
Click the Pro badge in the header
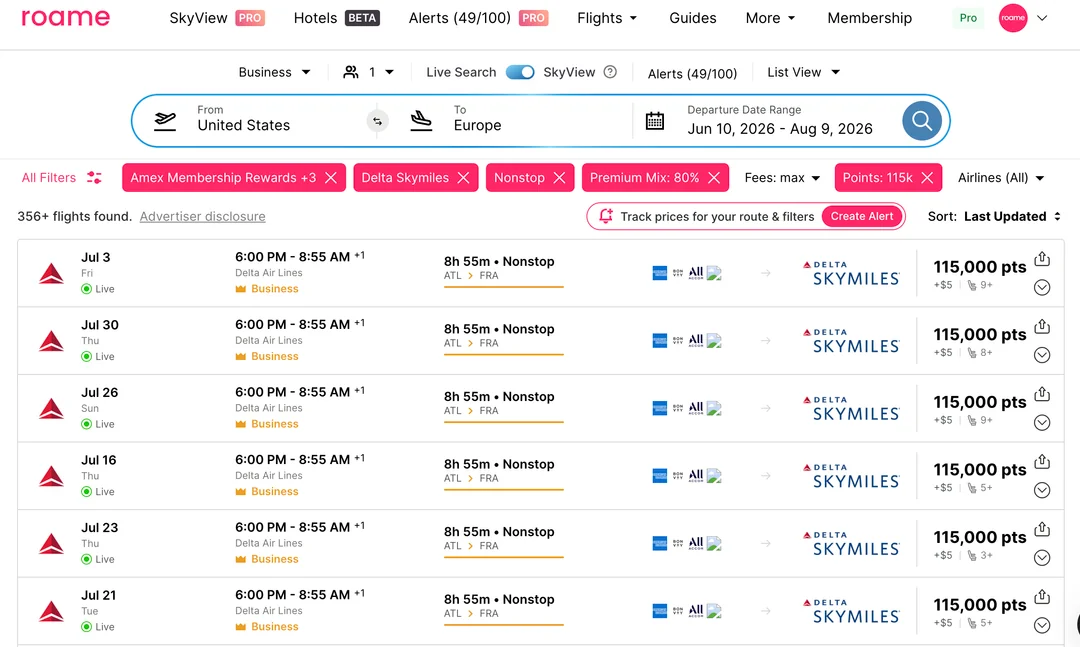pos(968,18)
